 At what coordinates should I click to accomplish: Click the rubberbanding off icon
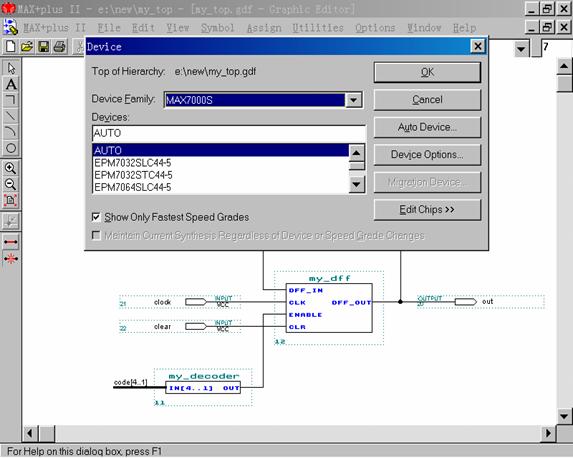(11, 259)
